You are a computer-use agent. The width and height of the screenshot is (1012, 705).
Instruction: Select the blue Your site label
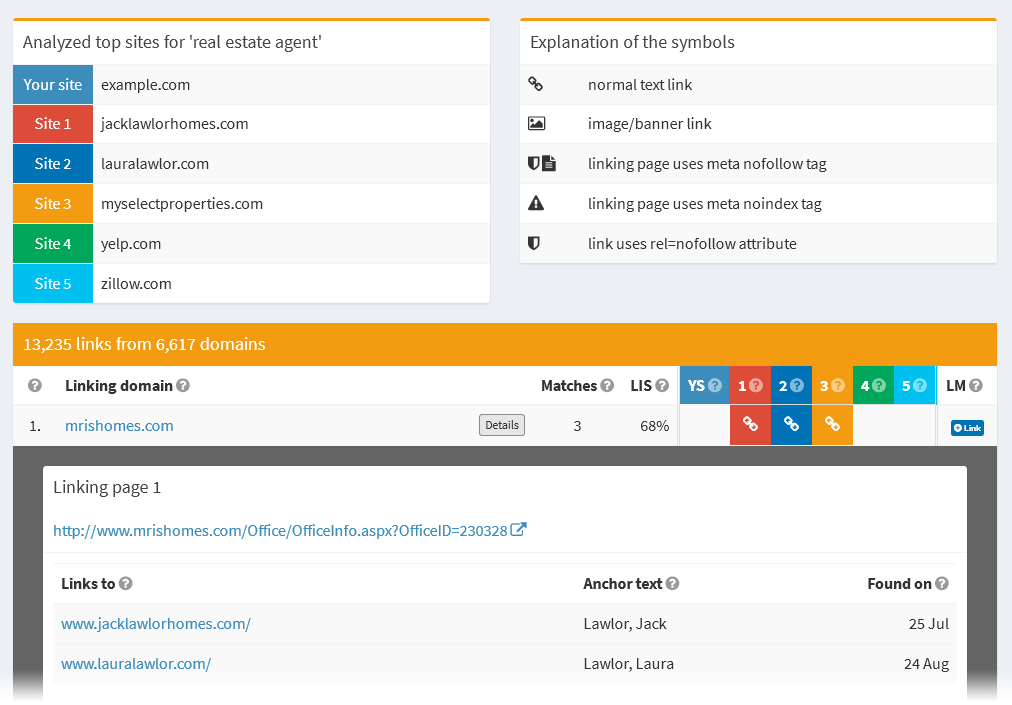click(x=52, y=84)
